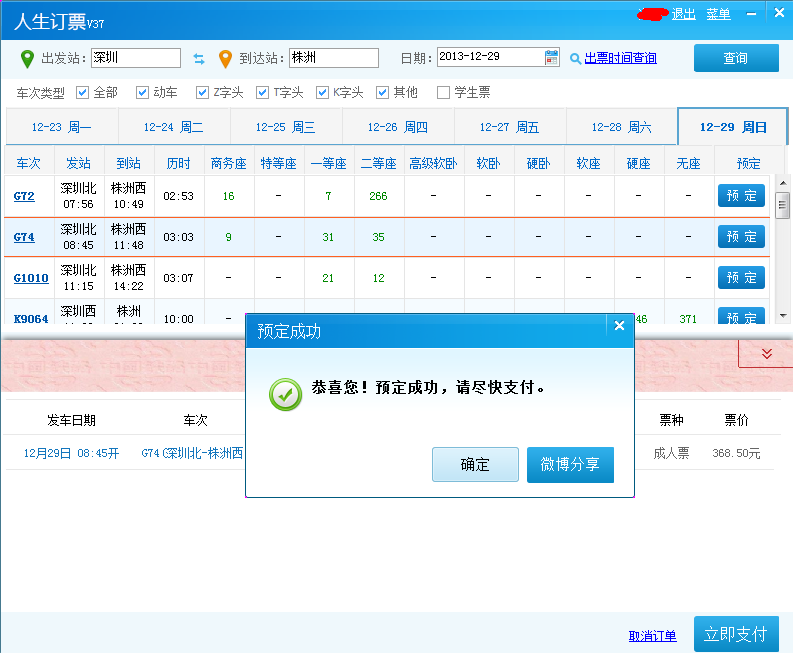
Task: Click the green success checkmark icon
Action: pyautogui.click(x=285, y=395)
